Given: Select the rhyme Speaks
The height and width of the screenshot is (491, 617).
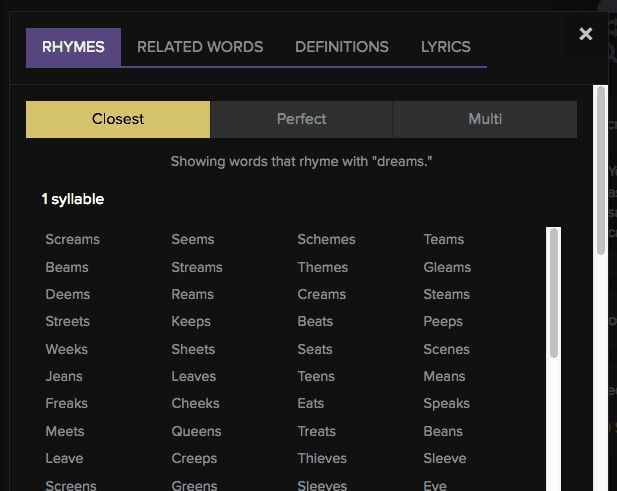Looking at the screenshot, I should pos(446,403).
